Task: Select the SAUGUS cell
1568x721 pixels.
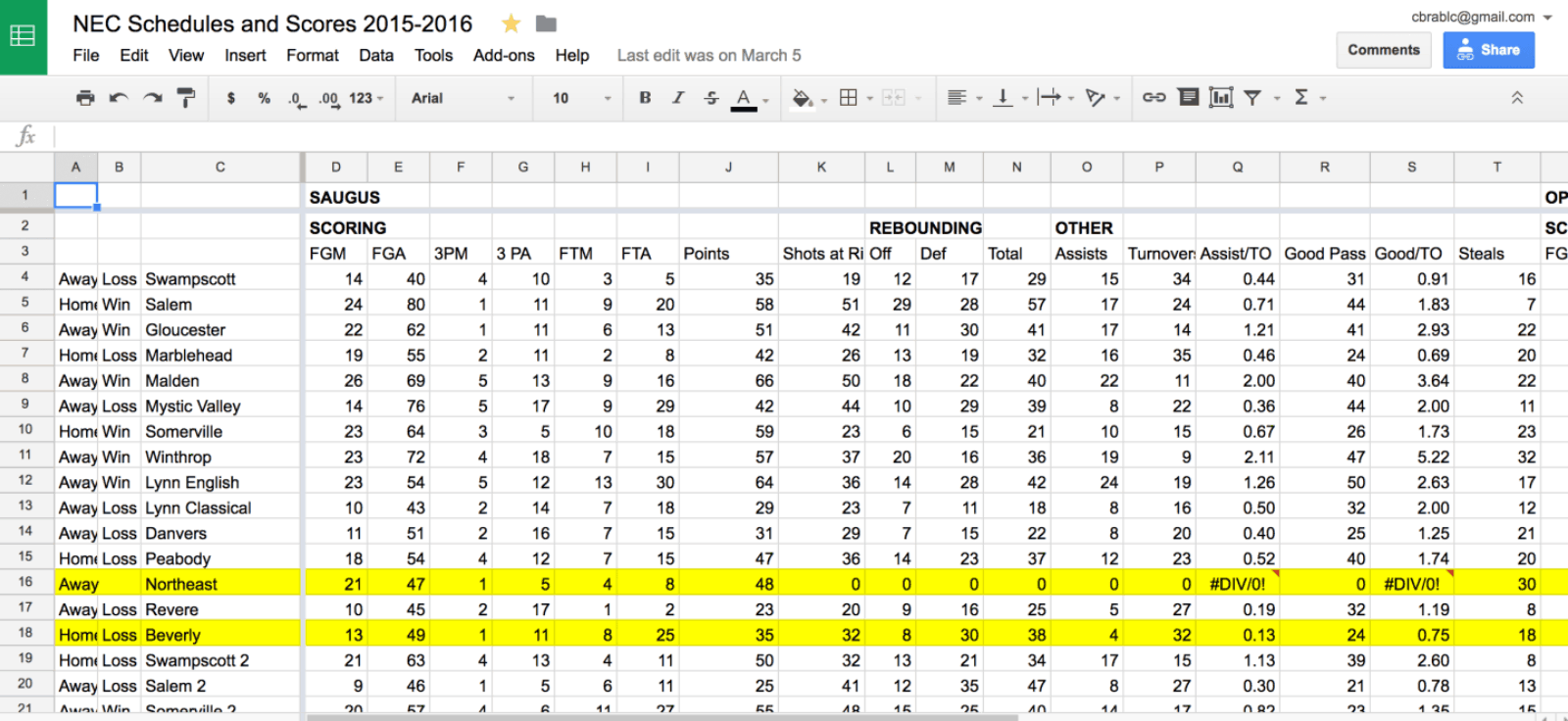Action: coord(336,197)
